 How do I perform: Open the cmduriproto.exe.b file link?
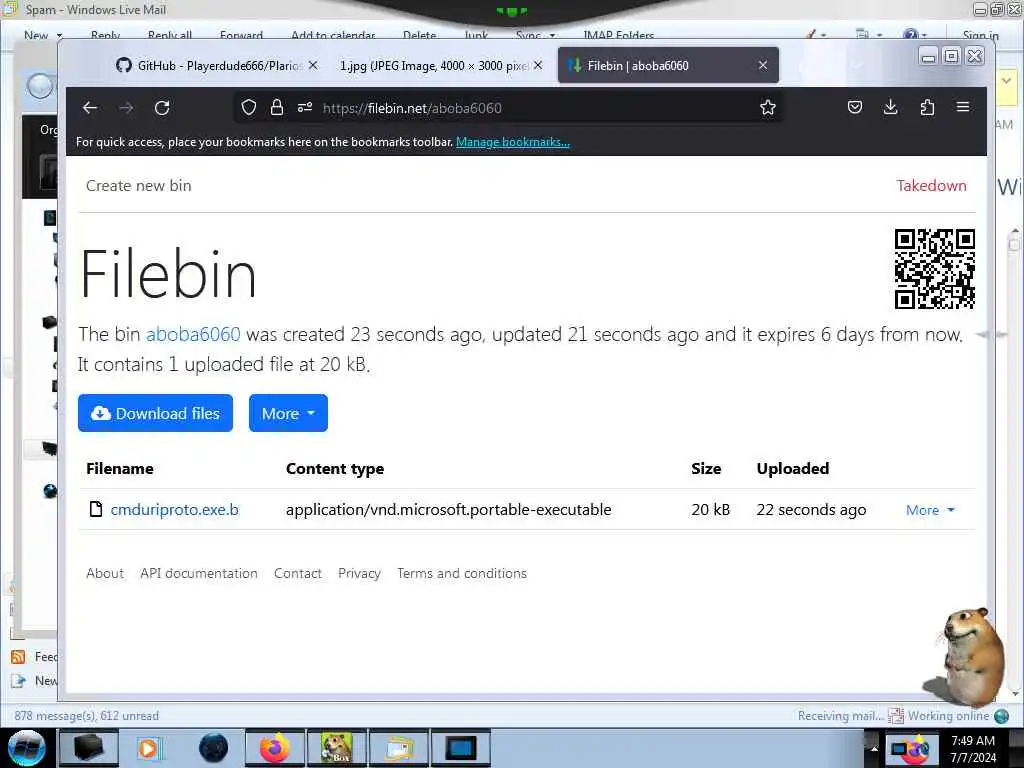tap(174, 509)
